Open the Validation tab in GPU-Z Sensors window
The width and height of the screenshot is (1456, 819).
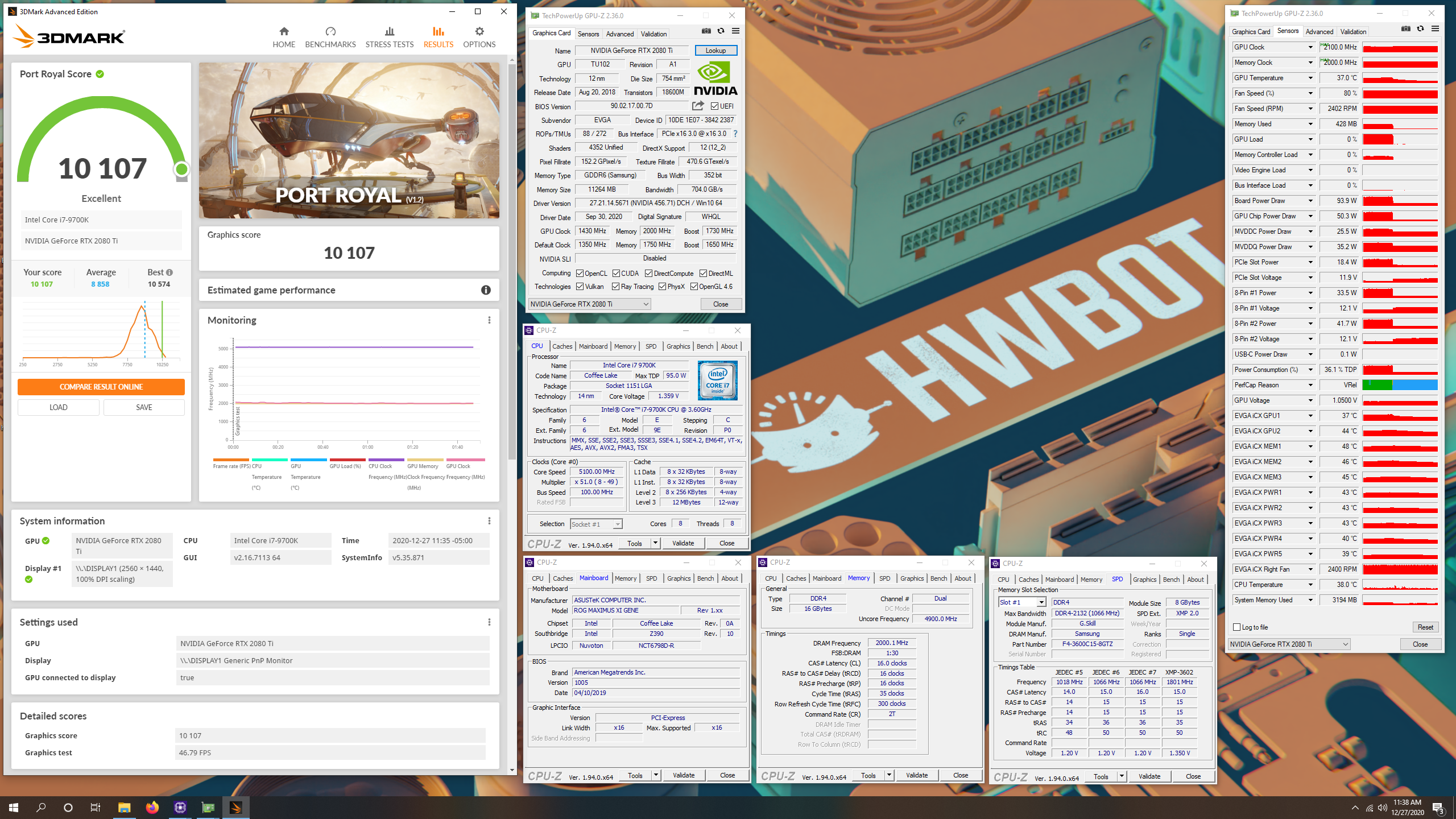(1353, 32)
